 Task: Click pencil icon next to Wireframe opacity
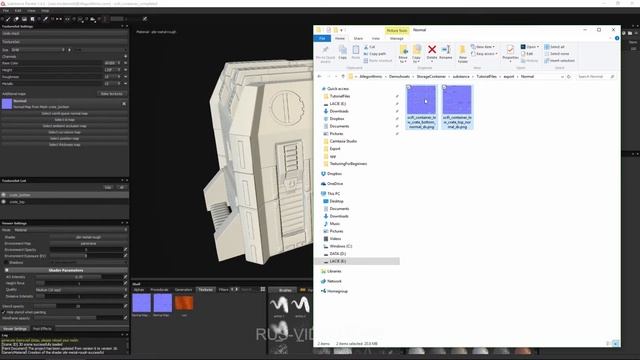click(125, 318)
